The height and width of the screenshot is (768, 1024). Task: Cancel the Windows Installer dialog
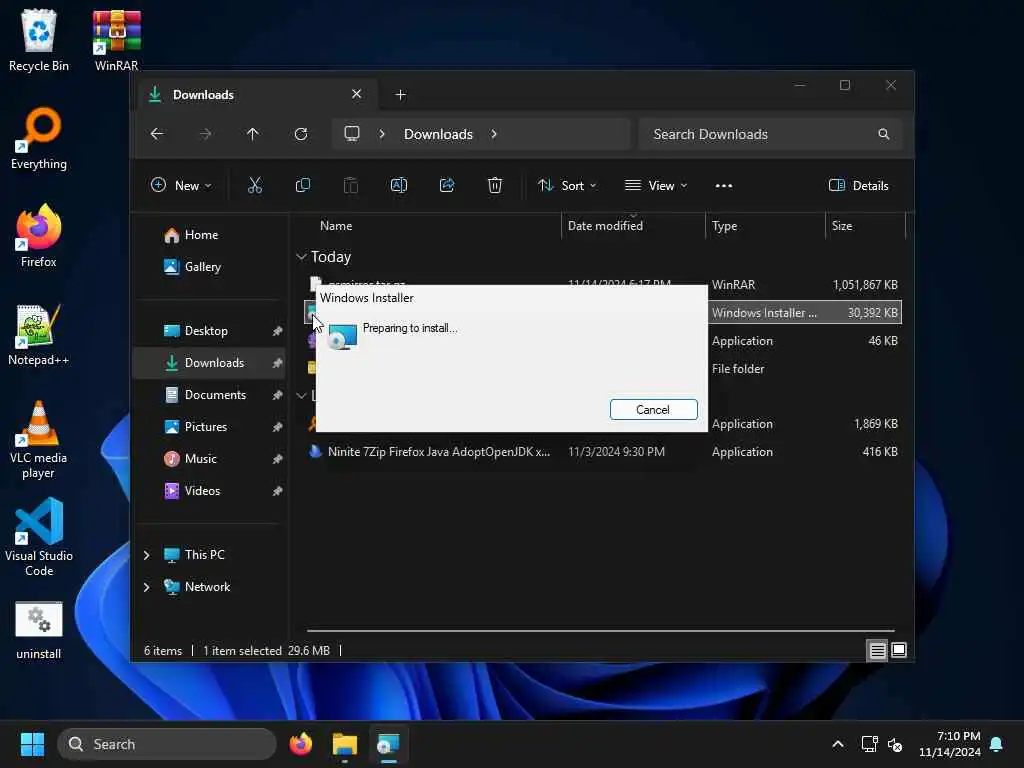(x=653, y=409)
